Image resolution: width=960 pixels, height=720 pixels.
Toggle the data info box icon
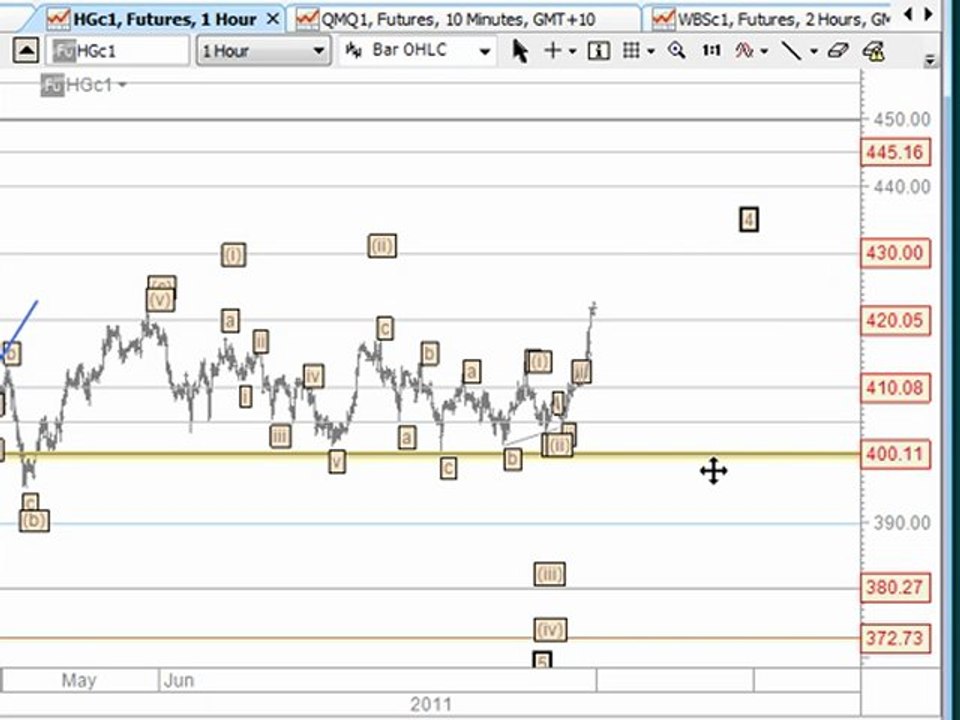click(598, 51)
